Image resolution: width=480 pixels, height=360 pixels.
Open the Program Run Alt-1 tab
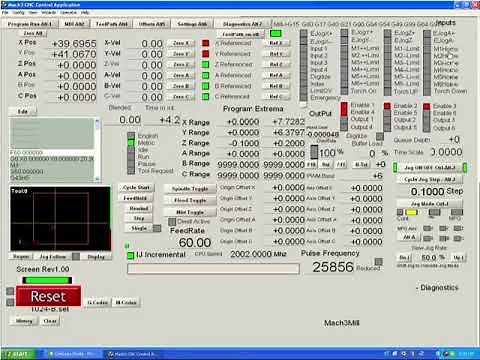(x=30, y=24)
